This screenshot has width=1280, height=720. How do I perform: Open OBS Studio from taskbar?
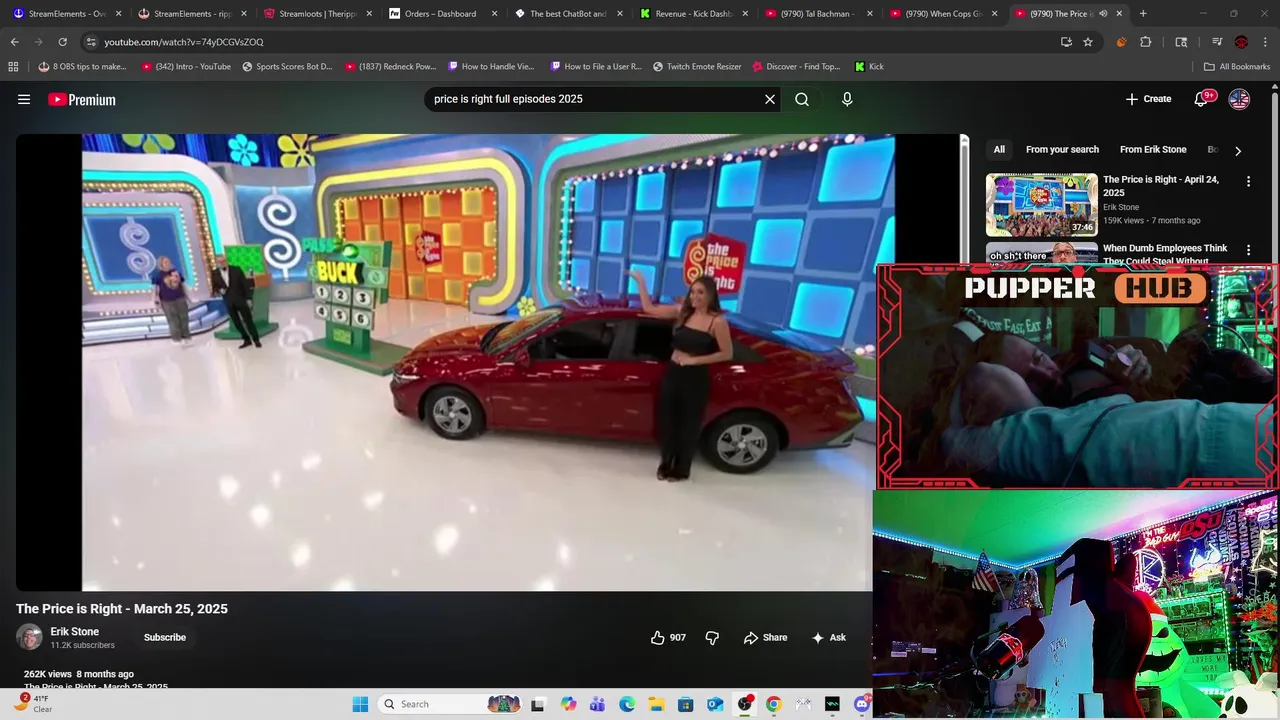pyautogui.click(x=744, y=704)
